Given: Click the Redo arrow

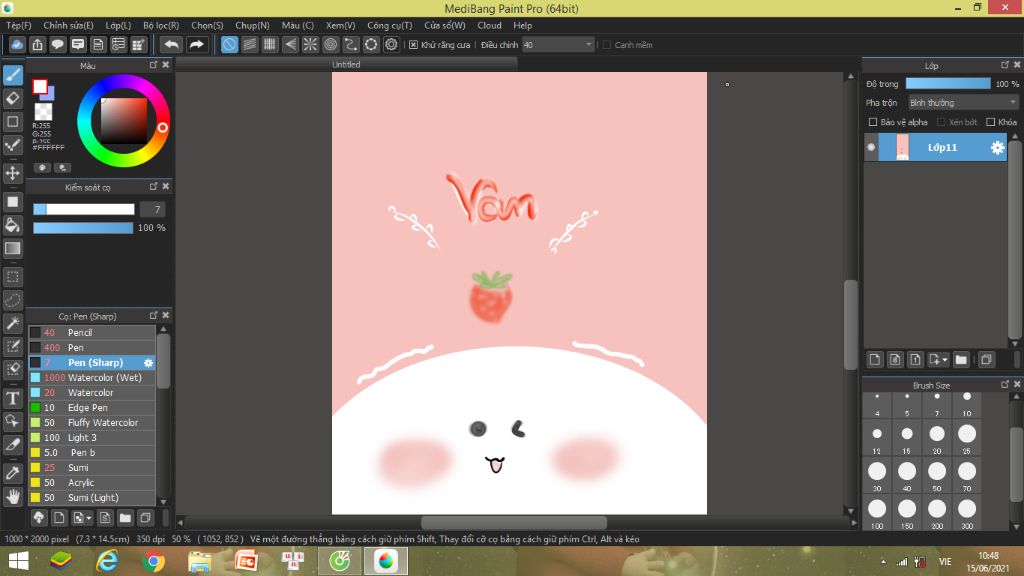Looking at the screenshot, I should 196,44.
